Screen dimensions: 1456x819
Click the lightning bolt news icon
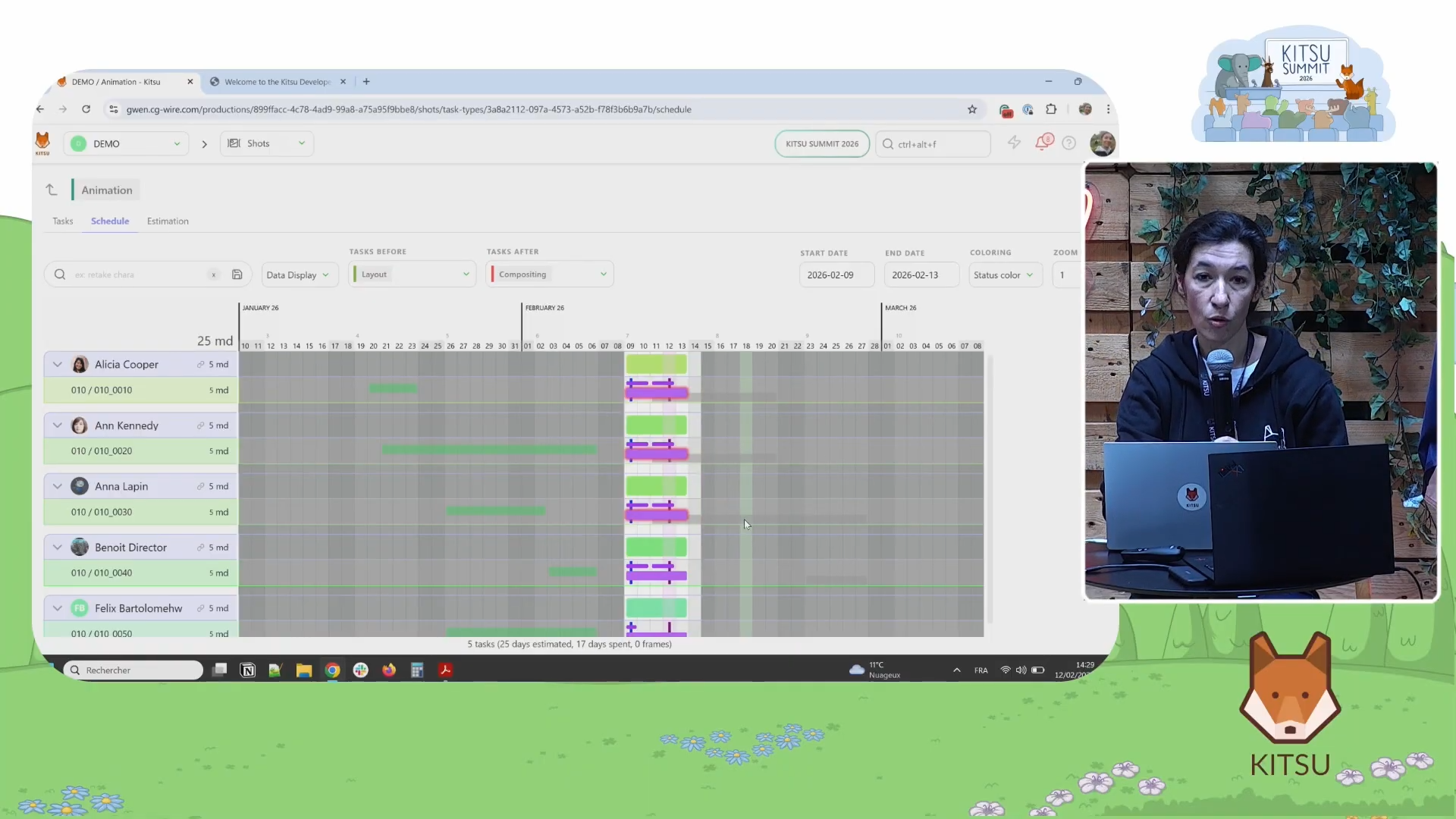1014,143
